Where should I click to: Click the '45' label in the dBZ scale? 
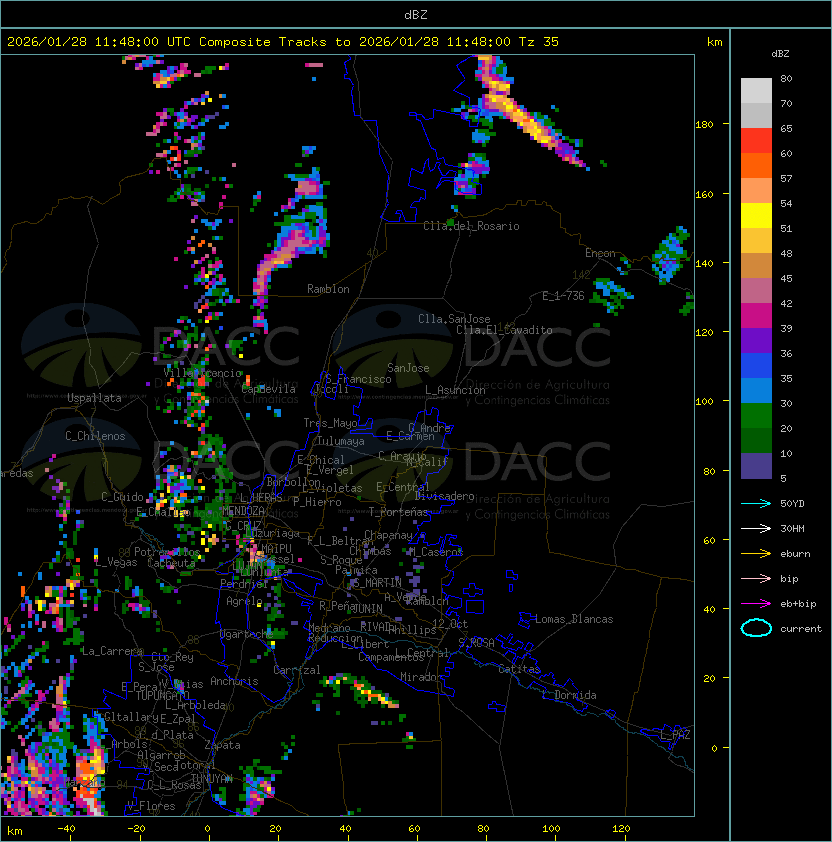(786, 279)
